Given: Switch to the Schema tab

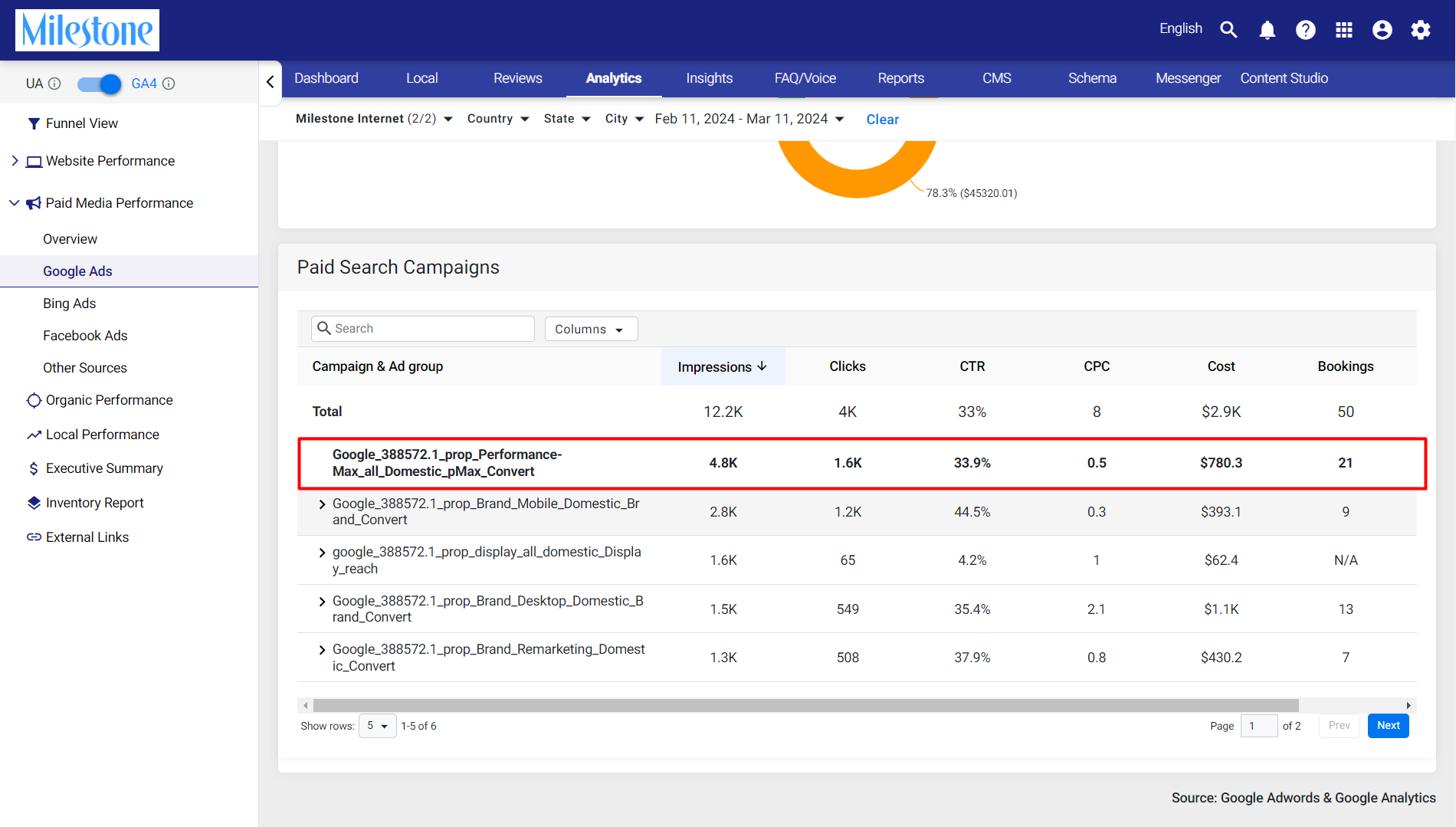Looking at the screenshot, I should [1093, 78].
